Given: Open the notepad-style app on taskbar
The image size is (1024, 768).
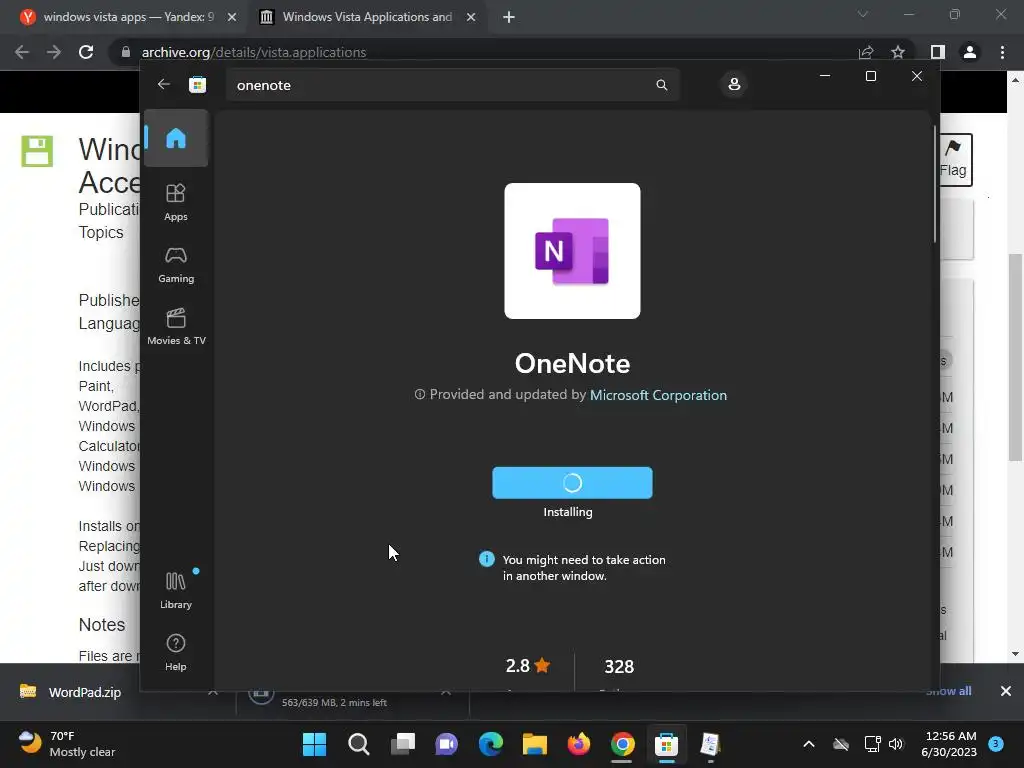Looking at the screenshot, I should pos(710,744).
